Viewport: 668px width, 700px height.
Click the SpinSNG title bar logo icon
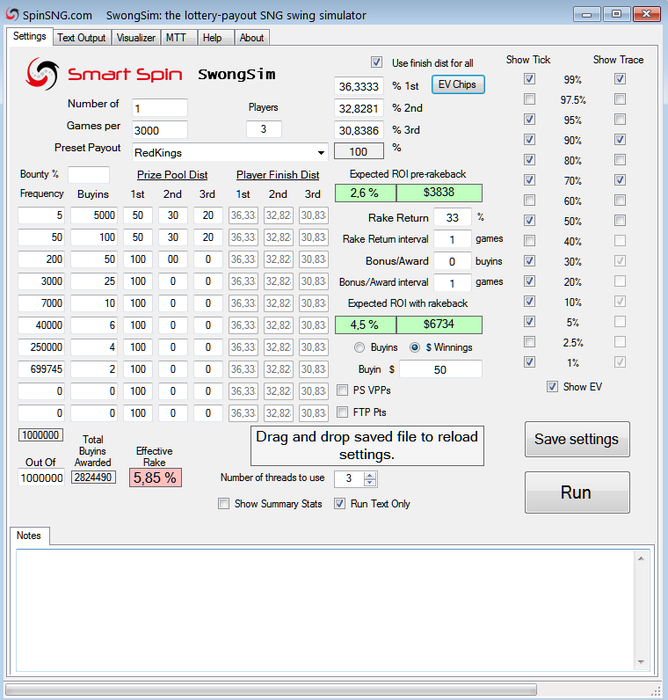[x=12, y=14]
